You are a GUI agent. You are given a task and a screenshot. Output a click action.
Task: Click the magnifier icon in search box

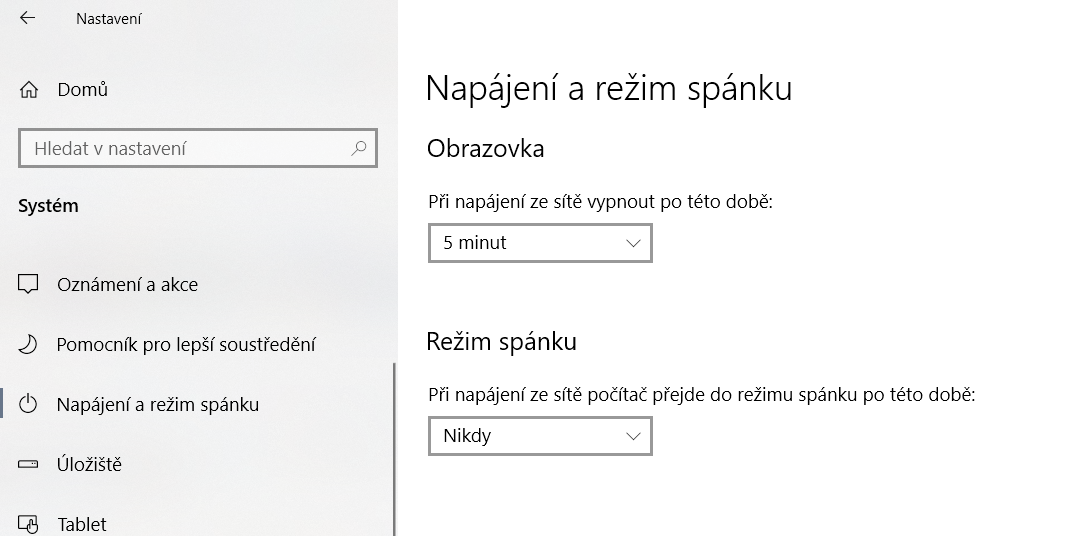359,148
